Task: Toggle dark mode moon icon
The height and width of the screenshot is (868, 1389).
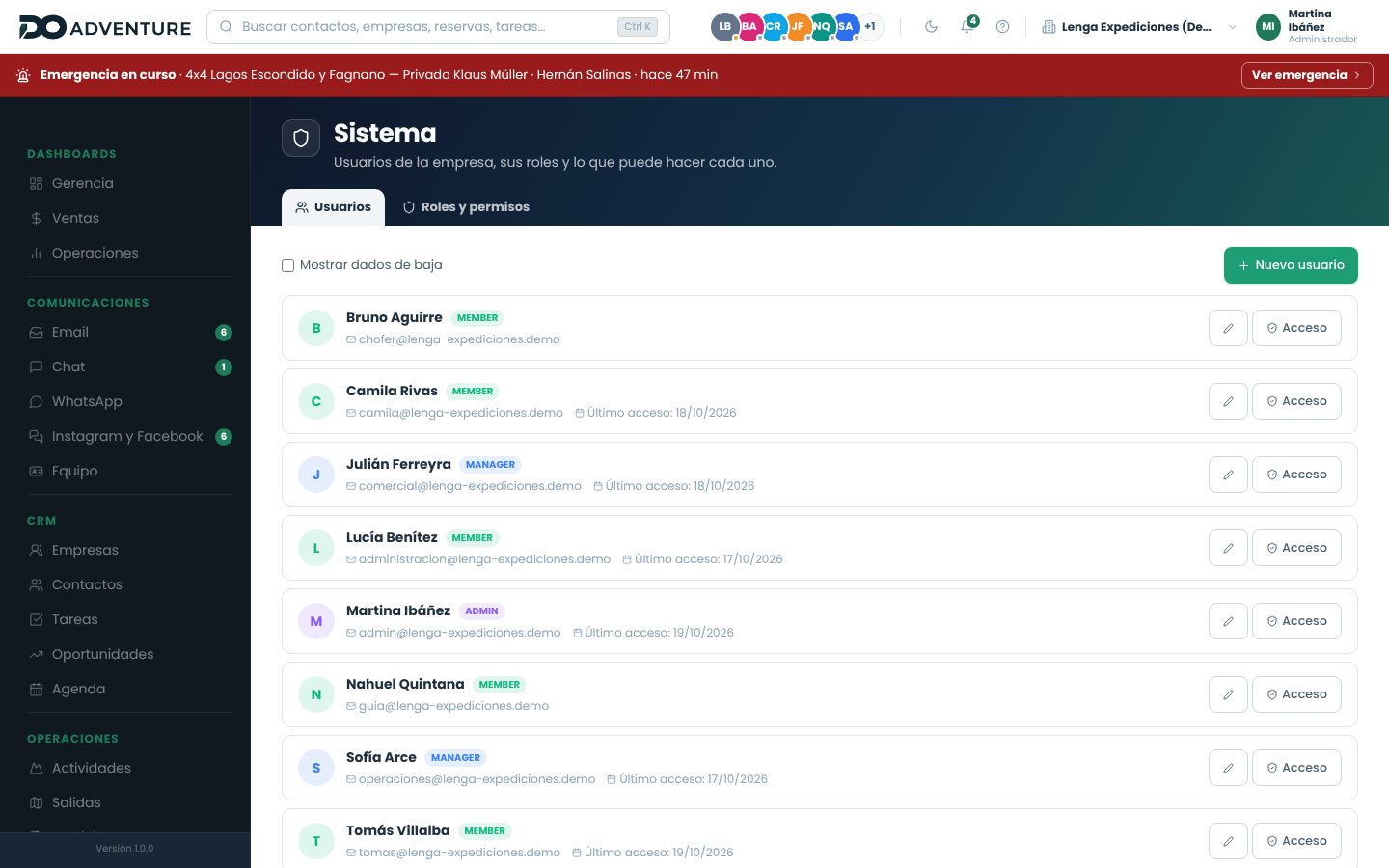Action: click(931, 27)
